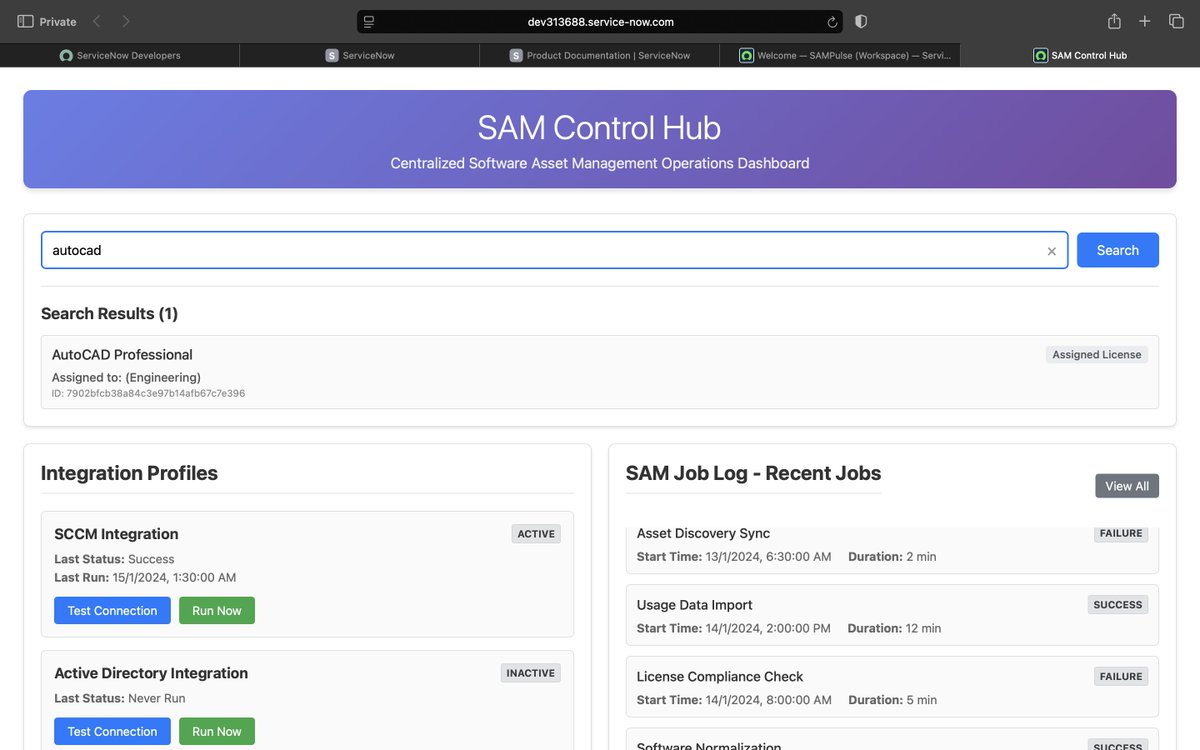
Task: Click the SCCM Integration title
Action: tap(116, 534)
